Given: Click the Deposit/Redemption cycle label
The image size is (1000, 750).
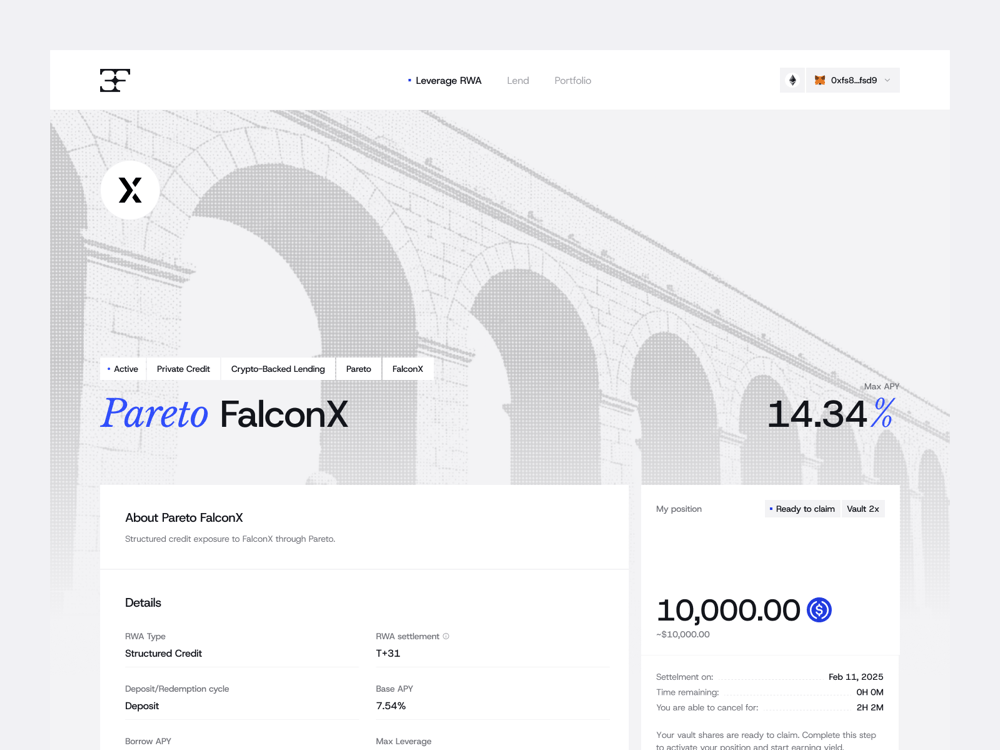Looking at the screenshot, I should click(177, 689).
